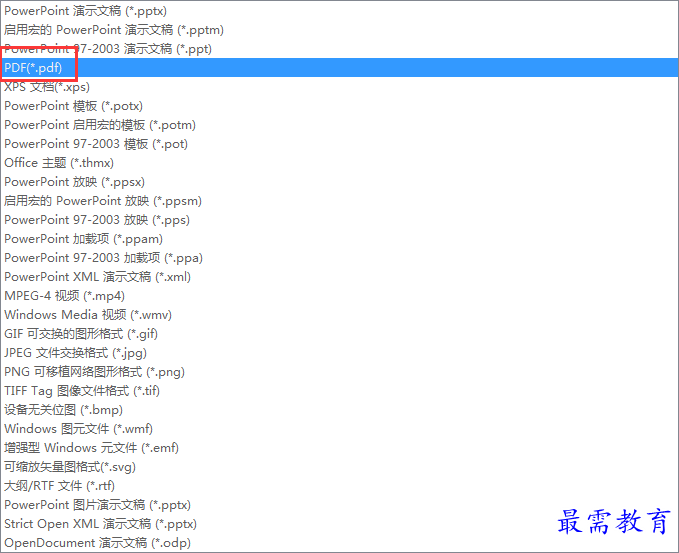Choose XPS 文档(*.xps) format

[339, 87]
